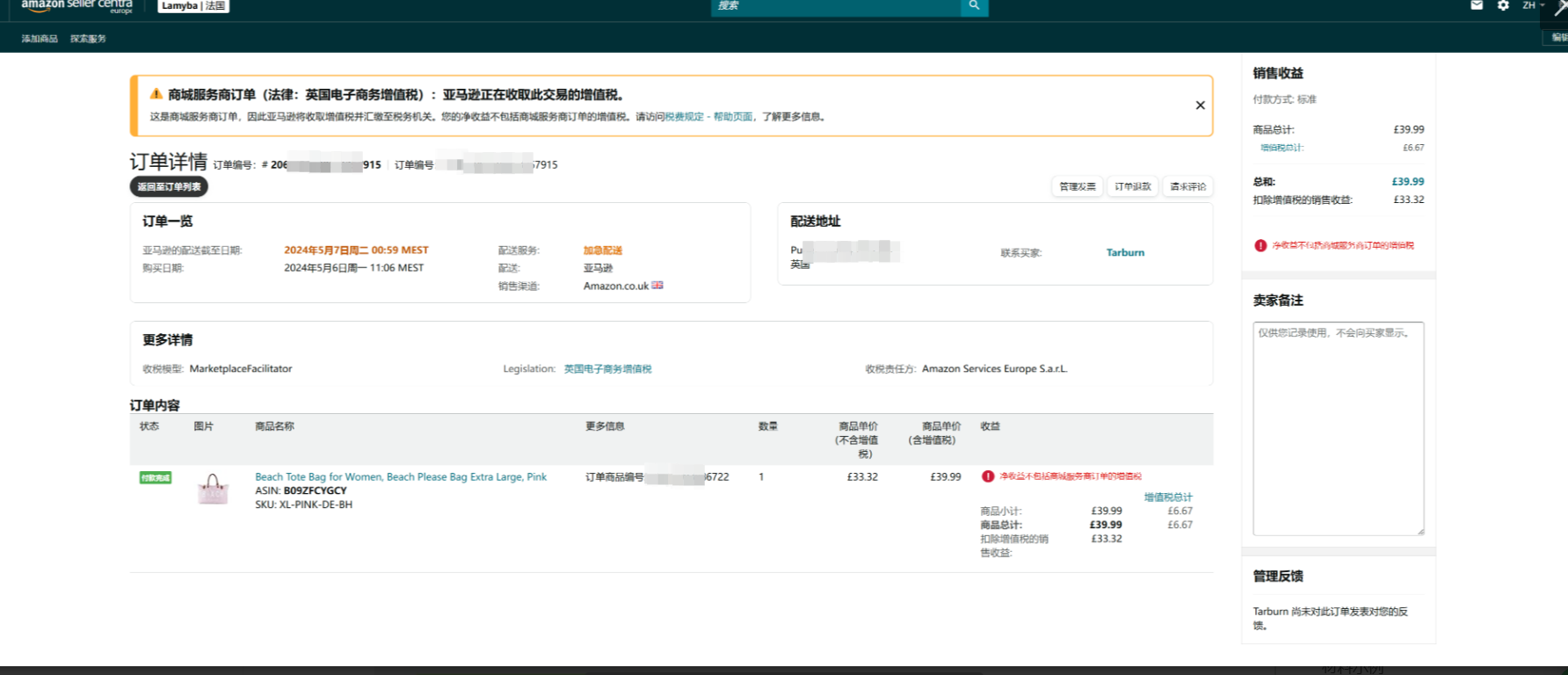This screenshot has width=1568, height=675.
Task: Click the red alert icon in order row
Action: pos(988,476)
